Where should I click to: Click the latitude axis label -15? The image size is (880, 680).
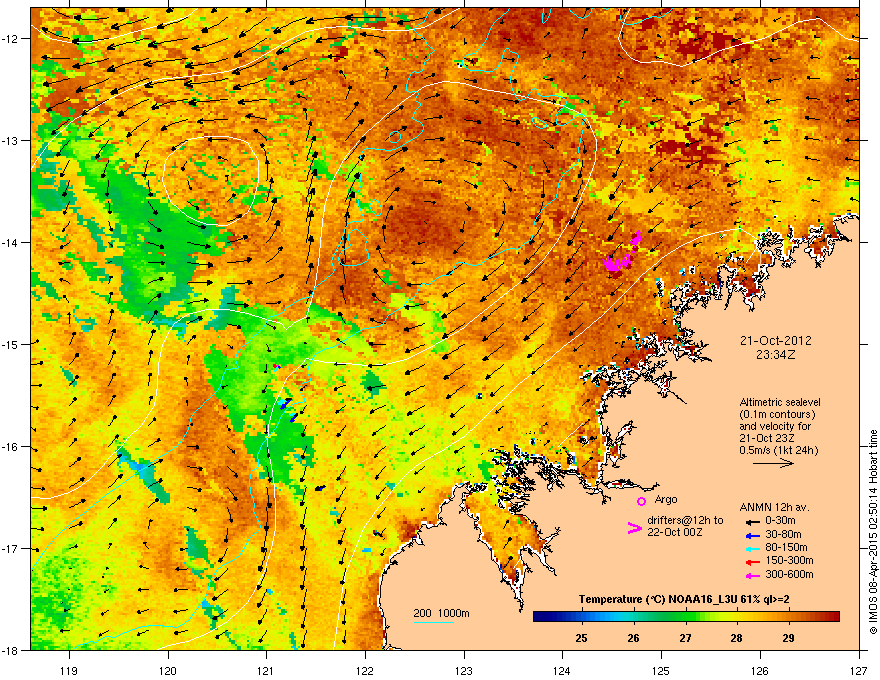11,344
